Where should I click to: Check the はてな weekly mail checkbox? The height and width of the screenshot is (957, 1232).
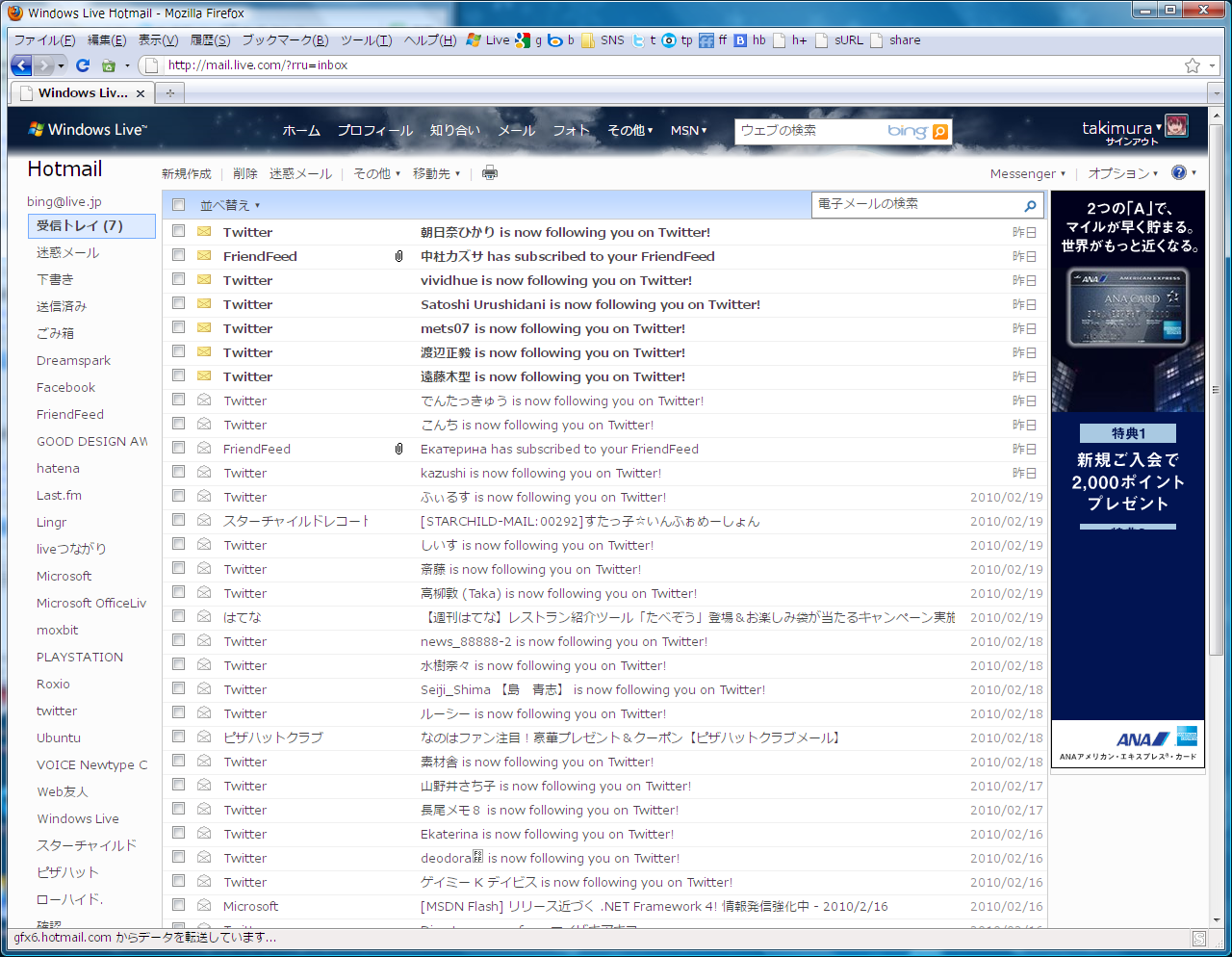[x=178, y=616]
